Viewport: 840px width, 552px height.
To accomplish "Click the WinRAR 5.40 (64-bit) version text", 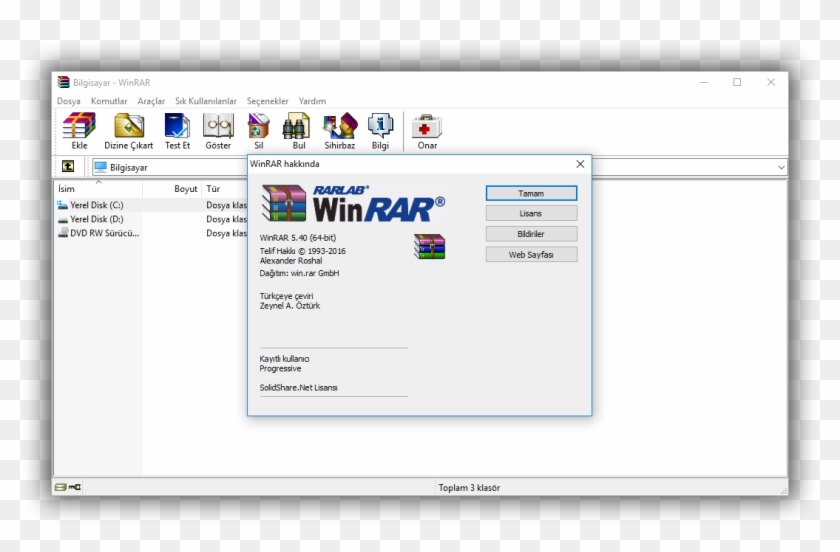I will (x=298, y=237).
